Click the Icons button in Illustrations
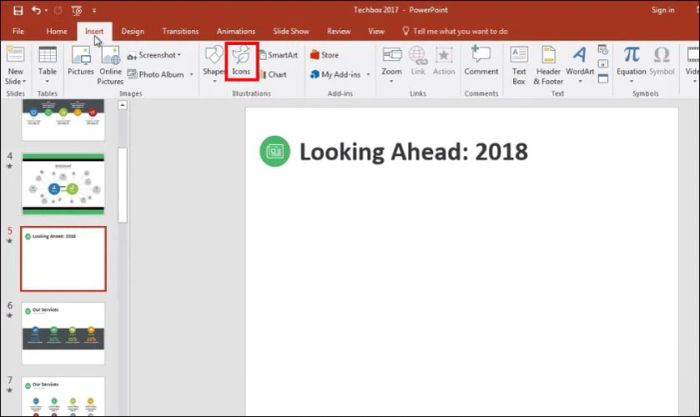Image resolution: width=700 pixels, height=417 pixels. click(x=241, y=61)
